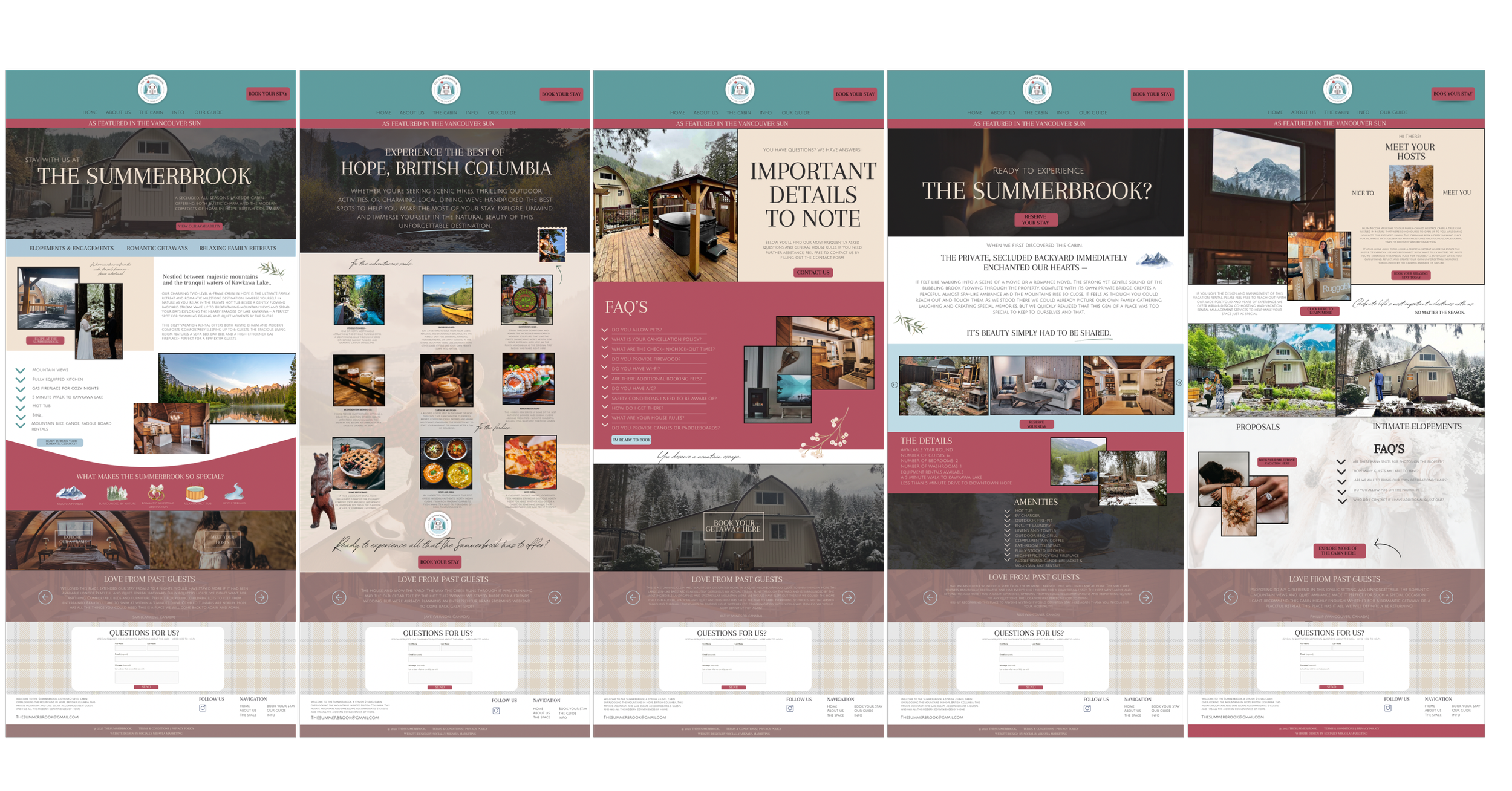Click the Instagram icon on the Meet Your Hosts page

[x=1387, y=708]
